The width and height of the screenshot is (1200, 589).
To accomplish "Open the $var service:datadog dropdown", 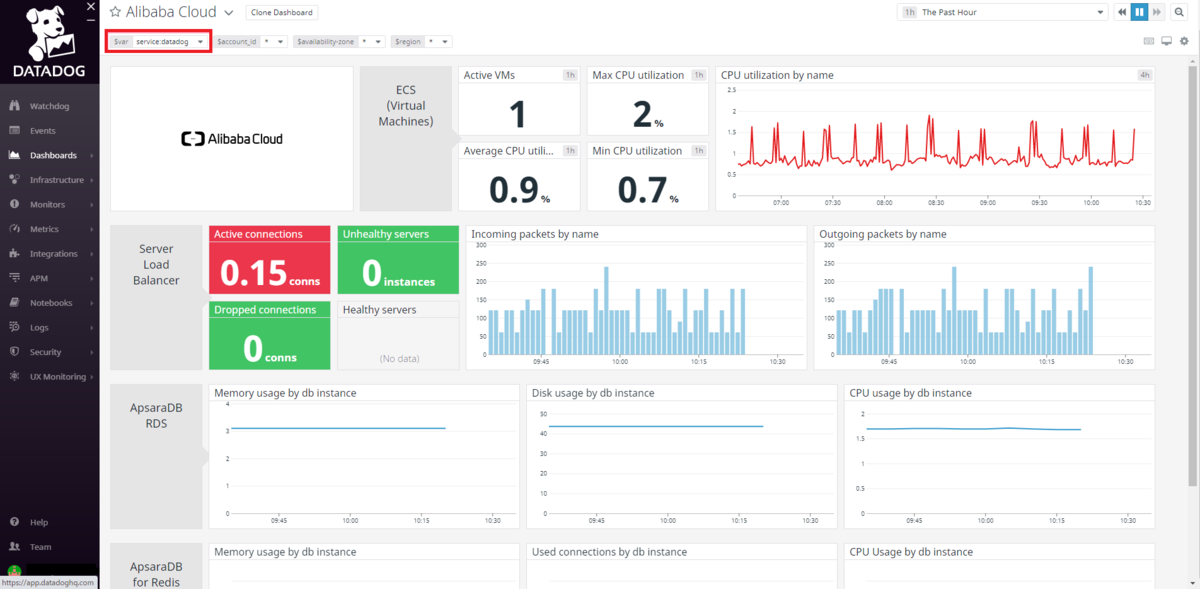I will tap(158, 42).
